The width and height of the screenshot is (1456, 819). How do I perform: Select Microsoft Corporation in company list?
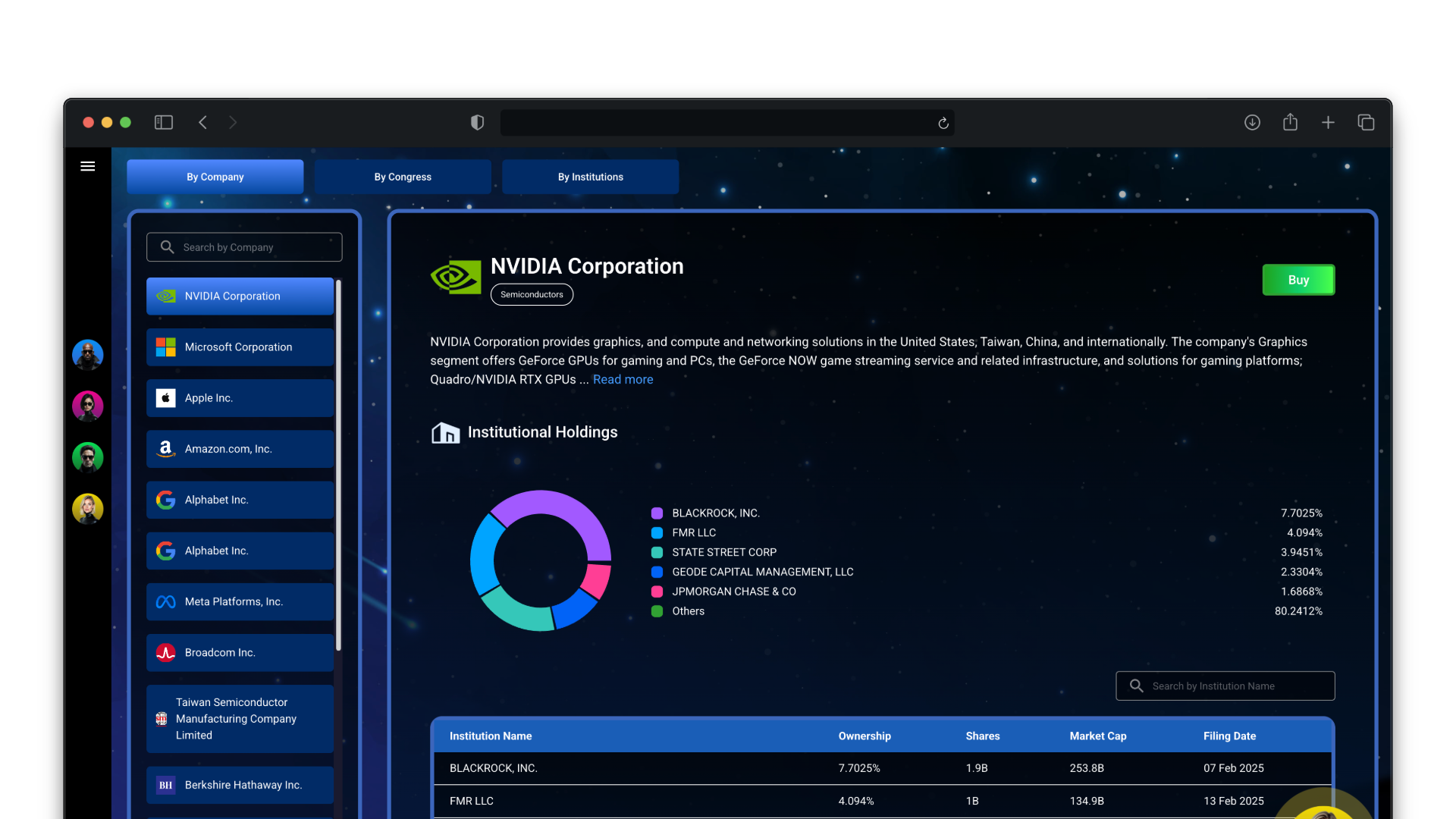(240, 347)
